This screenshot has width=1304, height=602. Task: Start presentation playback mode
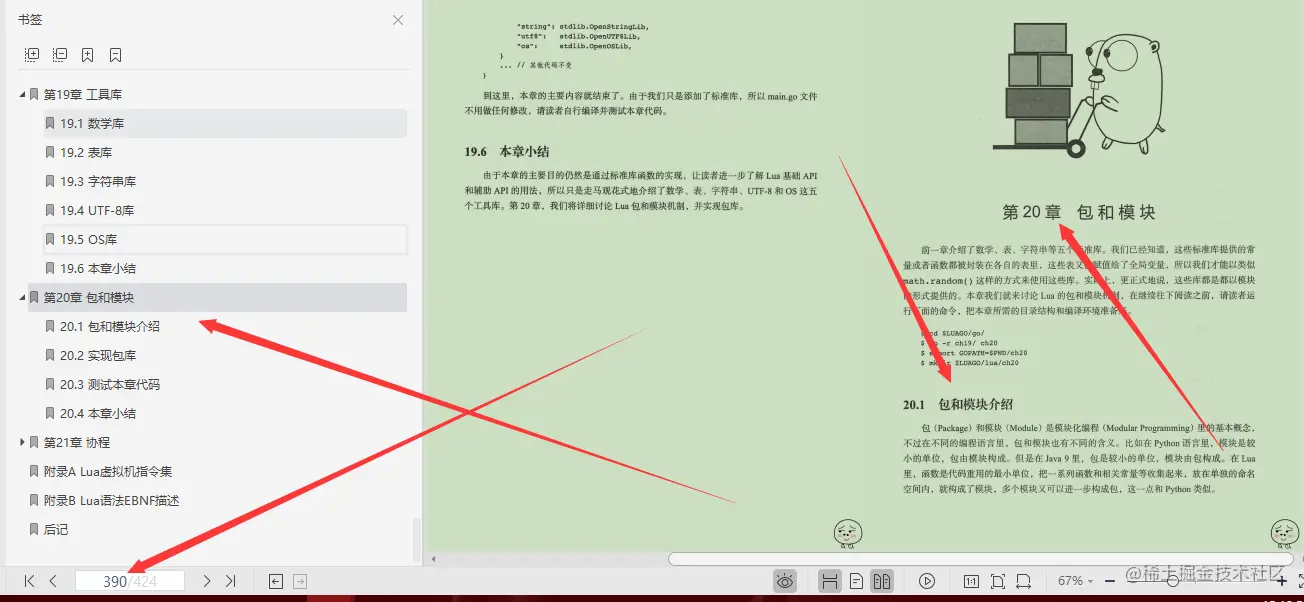pyautogui.click(x=928, y=580)
